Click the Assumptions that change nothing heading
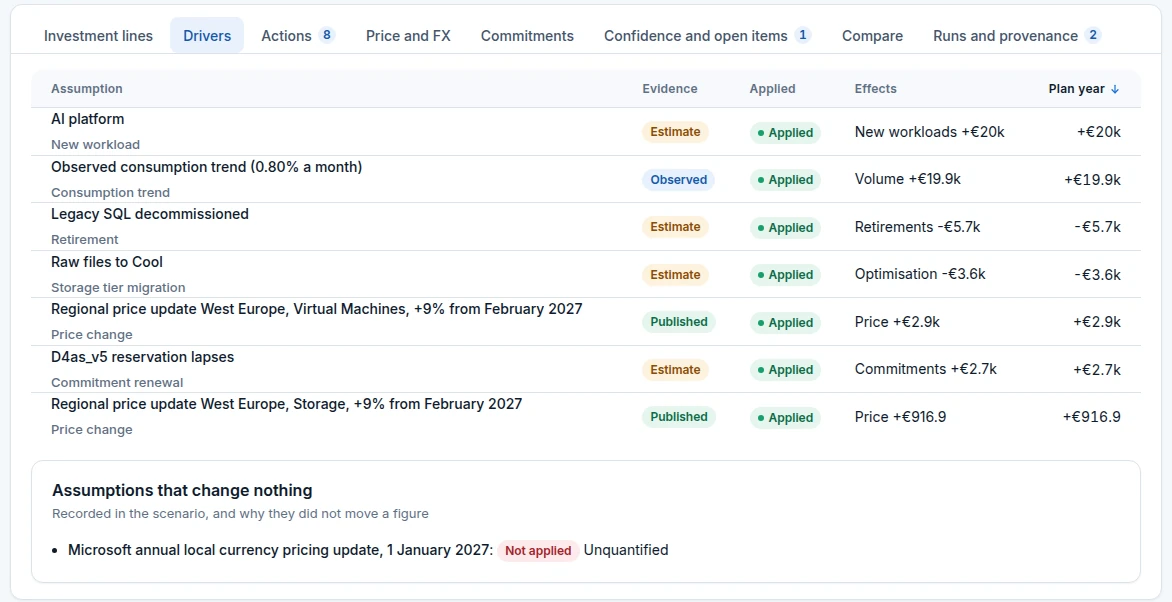 click(182, 491)
